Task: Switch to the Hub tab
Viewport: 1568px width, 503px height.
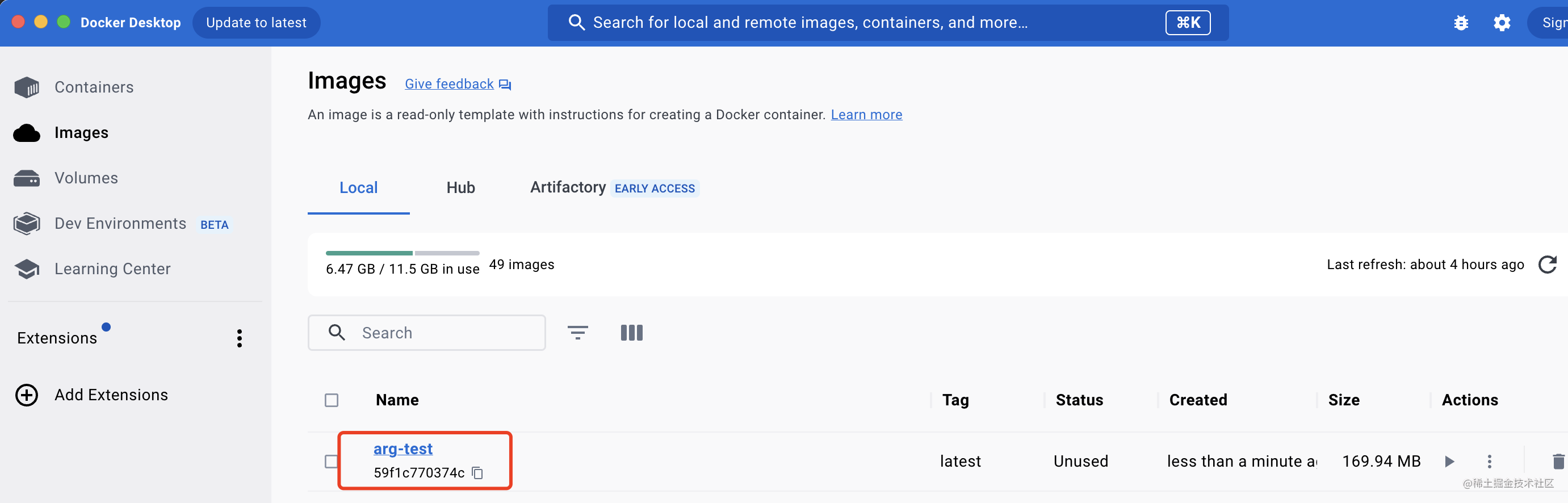Action: [x=460, y=187]
